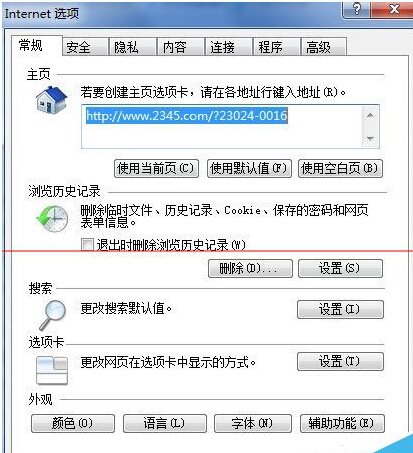Close the Internet 选项 dialog
The width and height of the screenshot is (413, 453).
[x=392, y=9]
